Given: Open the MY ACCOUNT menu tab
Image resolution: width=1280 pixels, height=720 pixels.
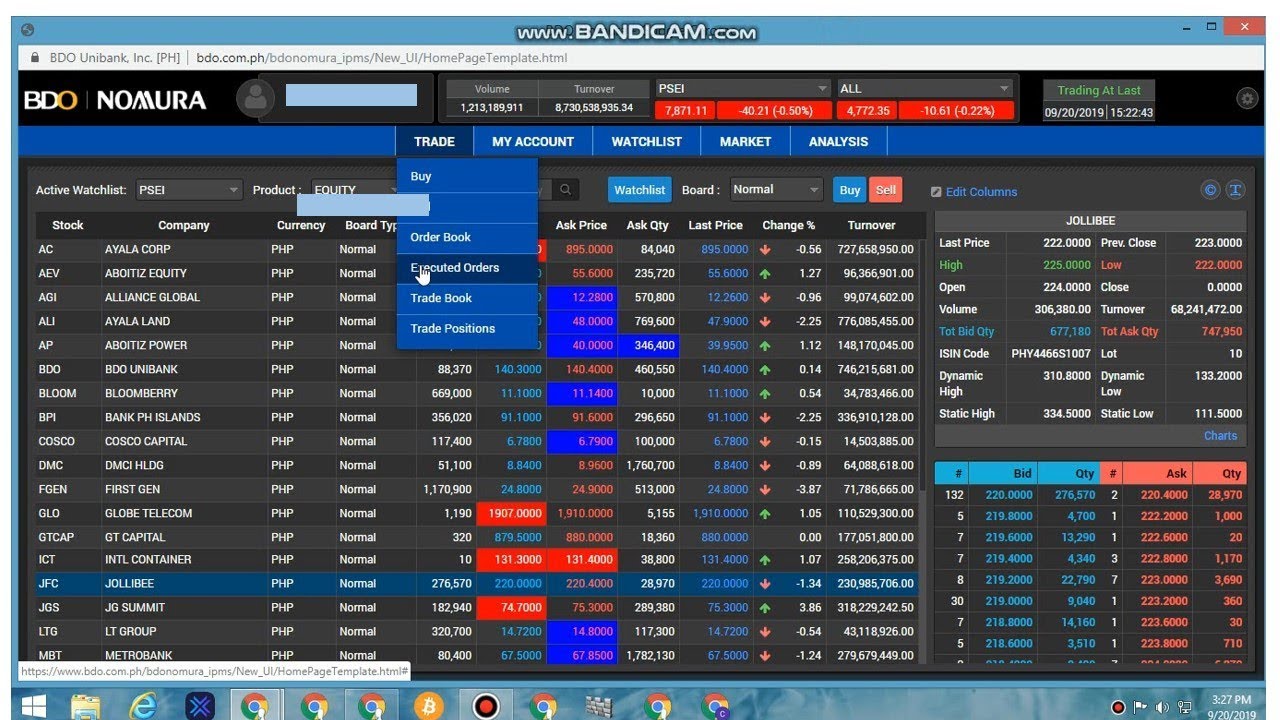Looking at the screenshot, I should coord(533,142).
